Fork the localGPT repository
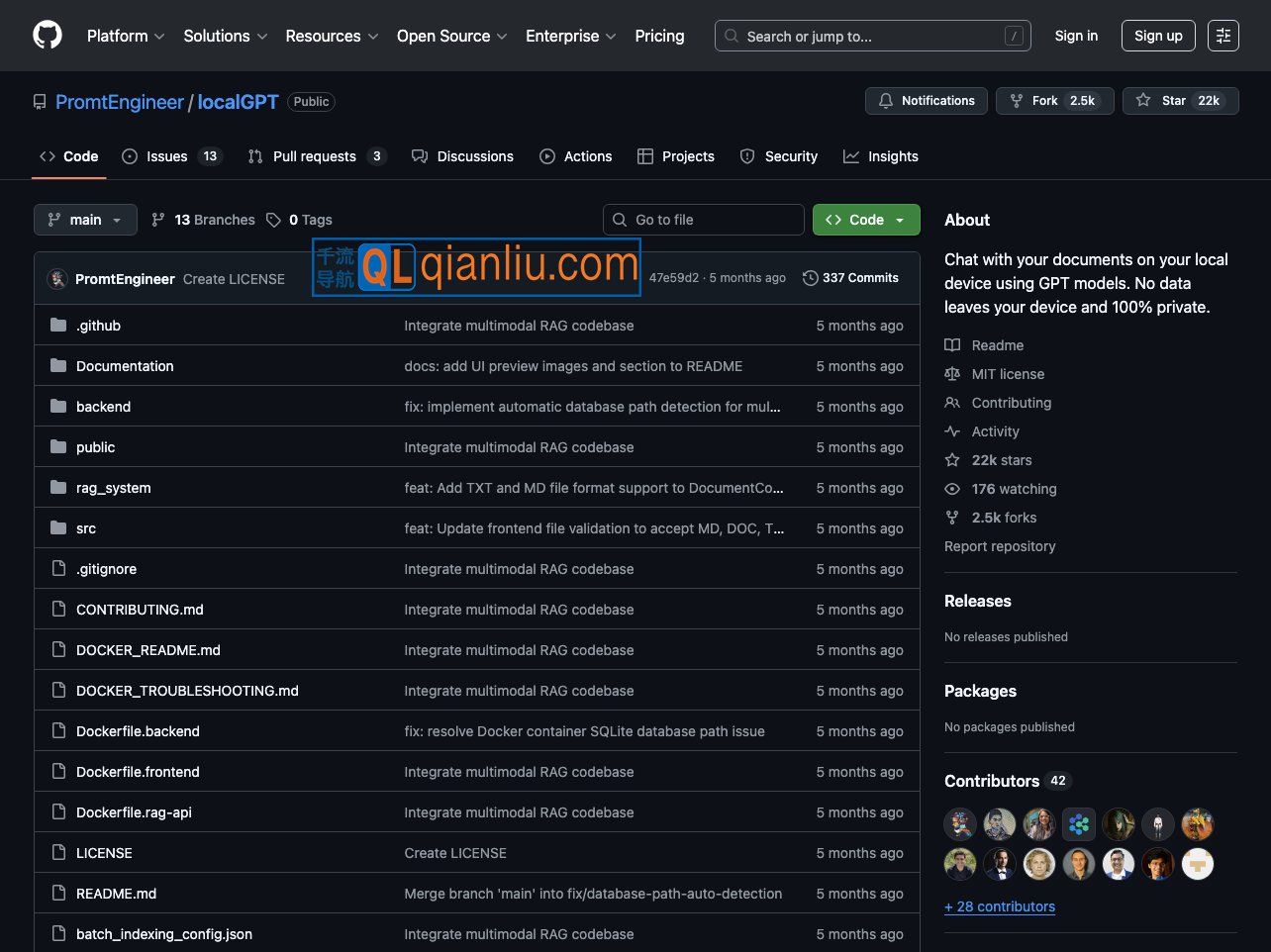 point(1054,101)
